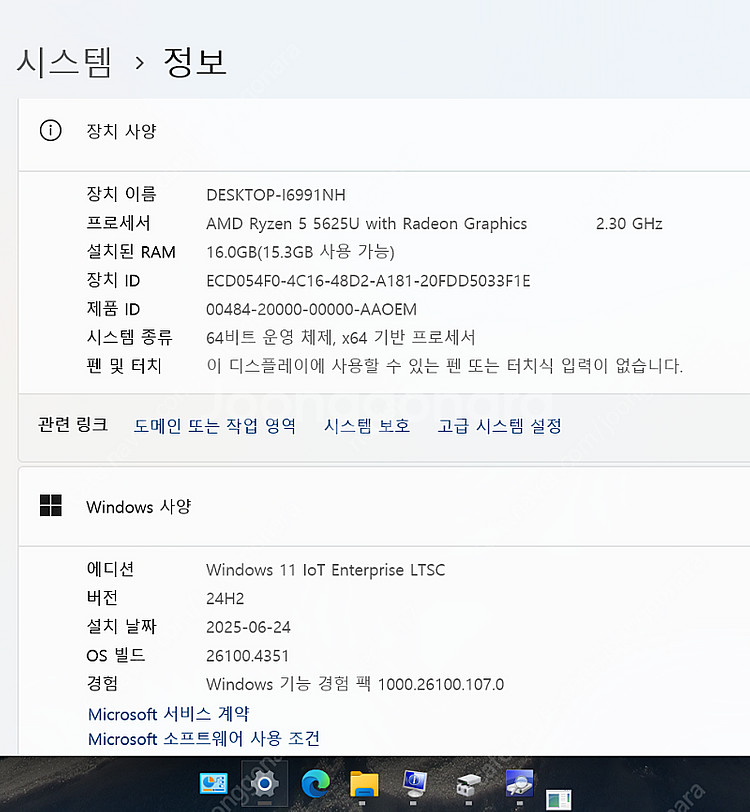This screenshot has height=812, width=750.
Task: Click the Windows logo beside Windows 사양
Action: click(51, 505)
